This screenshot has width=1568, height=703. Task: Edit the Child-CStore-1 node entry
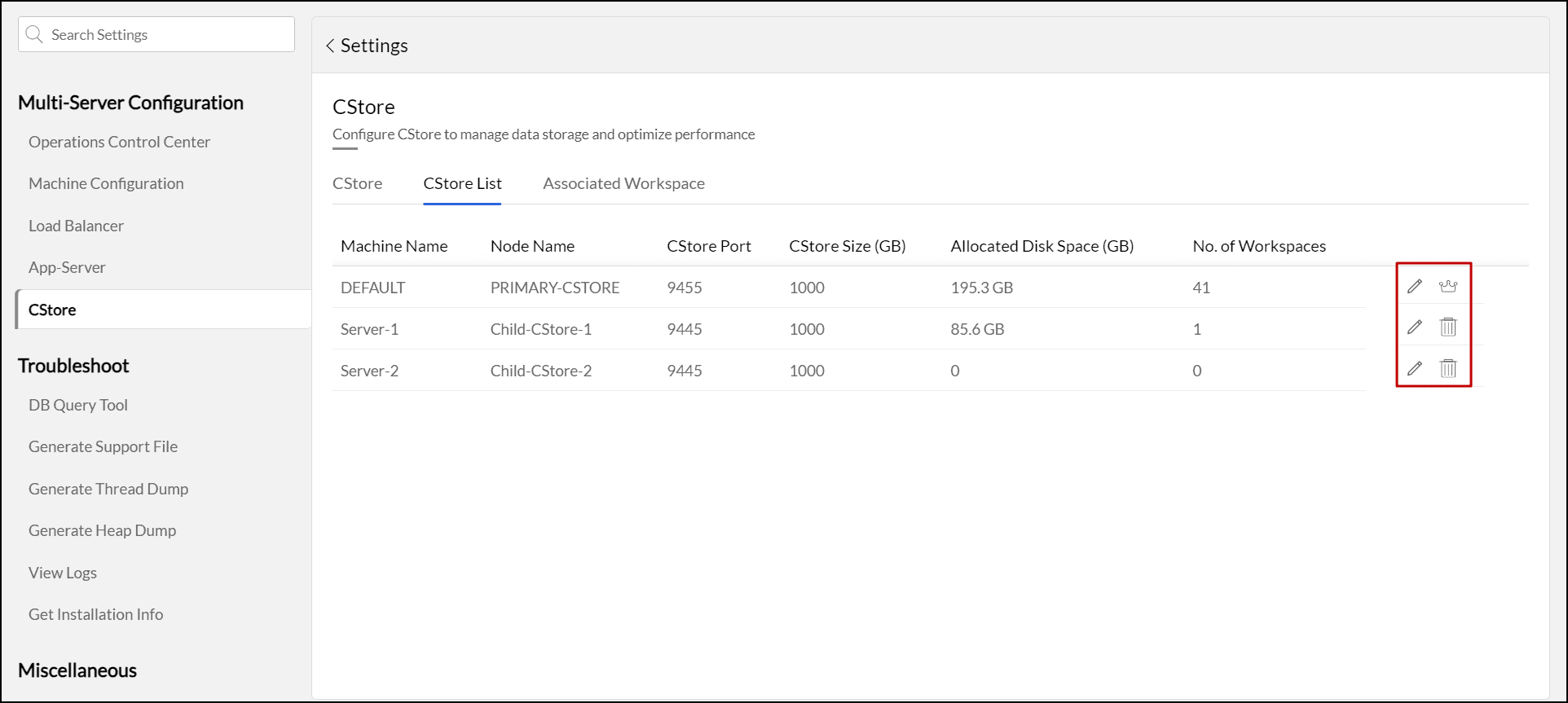[1415, 327]
